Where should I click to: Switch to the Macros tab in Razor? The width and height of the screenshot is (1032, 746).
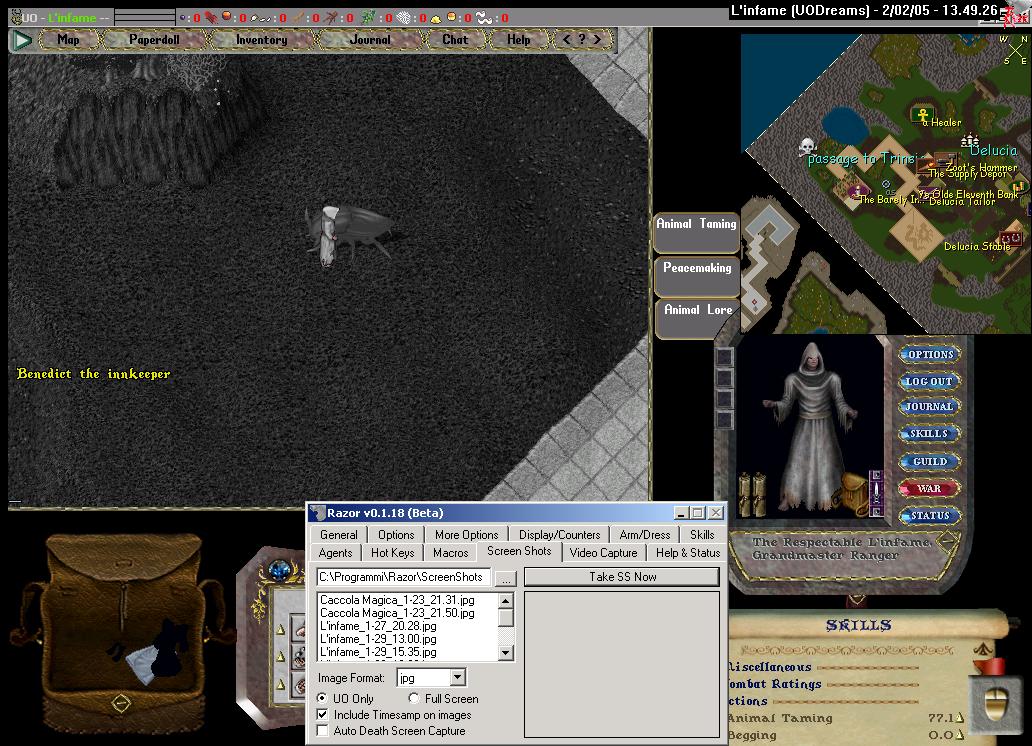[x=451, y=553]
